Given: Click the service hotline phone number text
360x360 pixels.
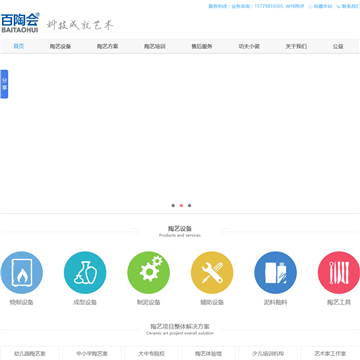Looking at the screenshot, I should tap(269, 6).
